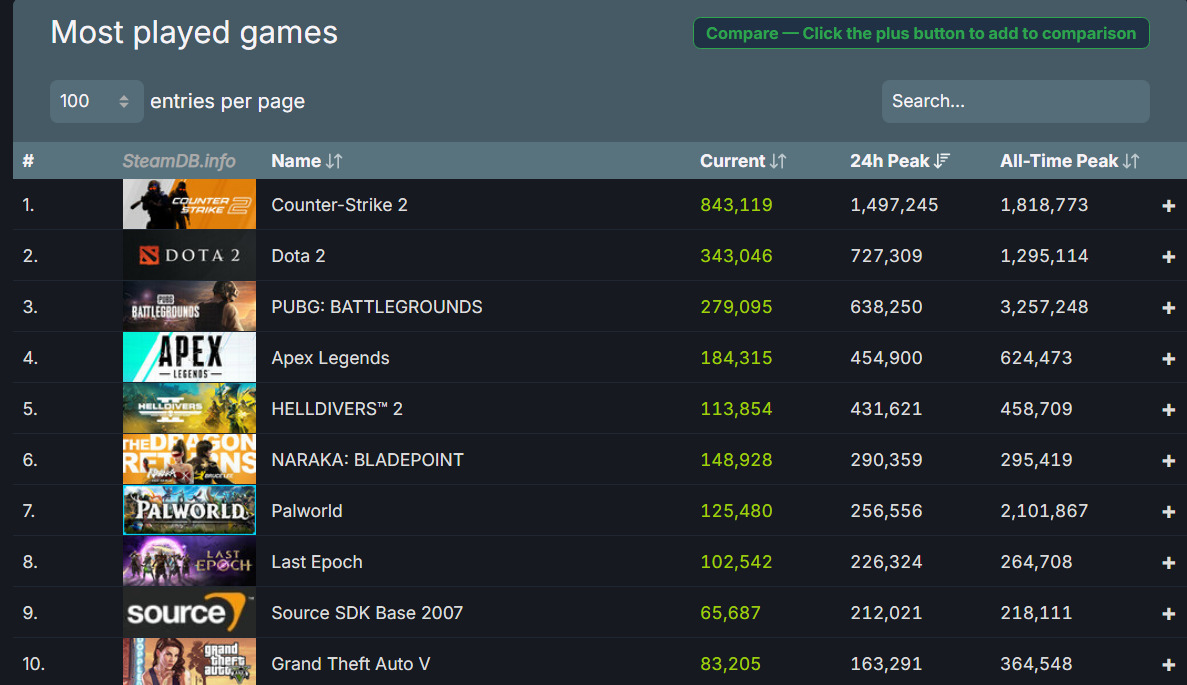Open the Counter-Strike 2 thumbnail image
The width and height of the screenshot is (1187, 685).
click(x=189, y=205)
